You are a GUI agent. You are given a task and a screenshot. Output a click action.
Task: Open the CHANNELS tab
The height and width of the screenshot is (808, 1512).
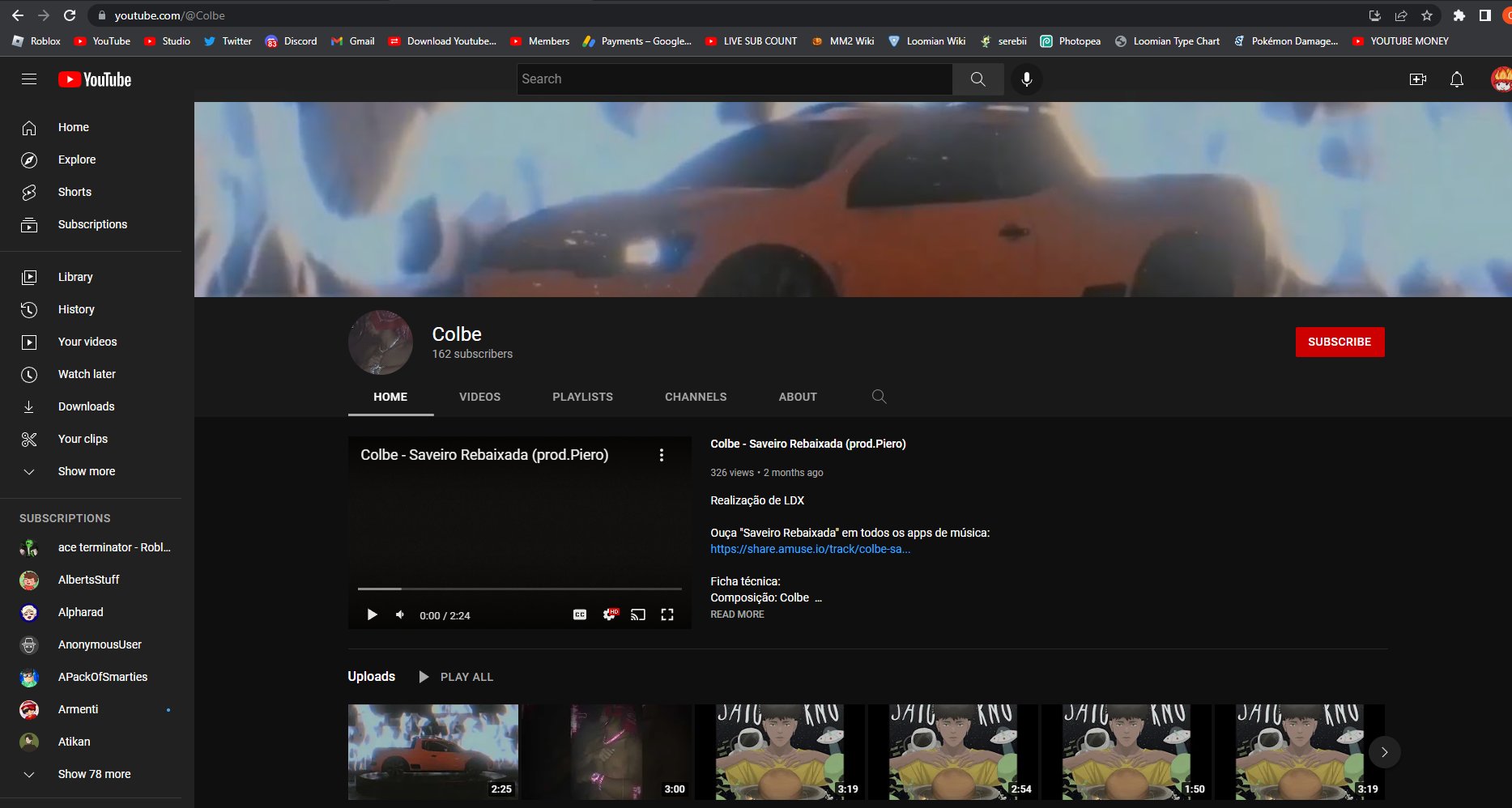695,397
